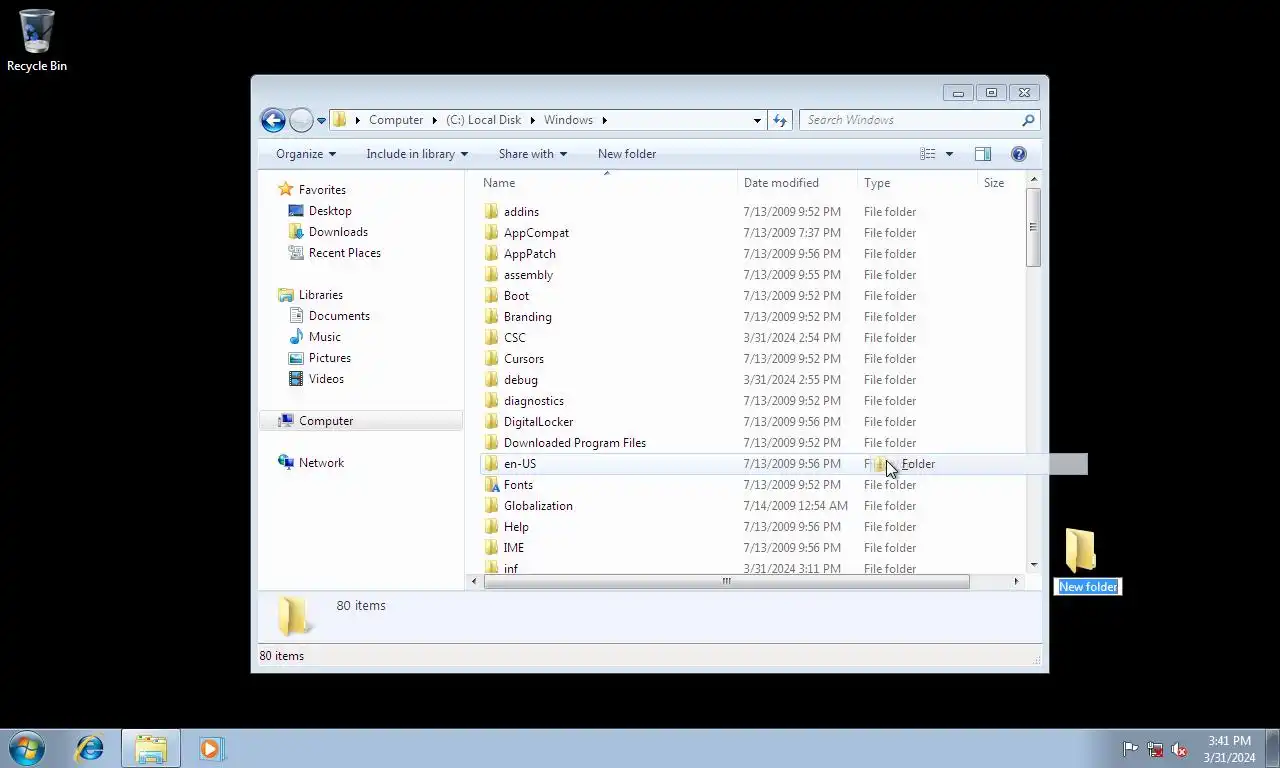
Task: Open the Share with menu
Action: (533, 154)
